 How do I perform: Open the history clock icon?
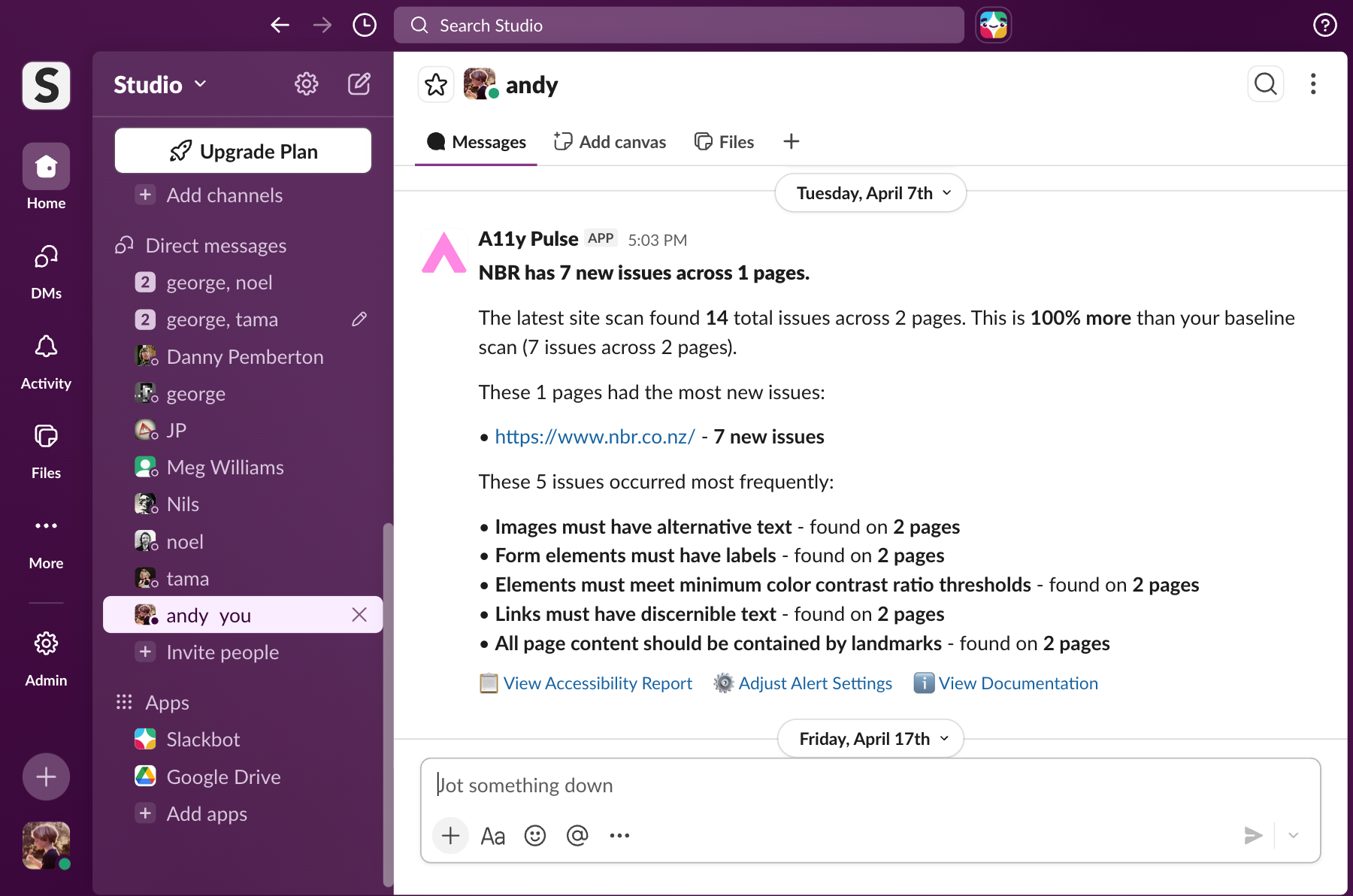click(365, 25)
